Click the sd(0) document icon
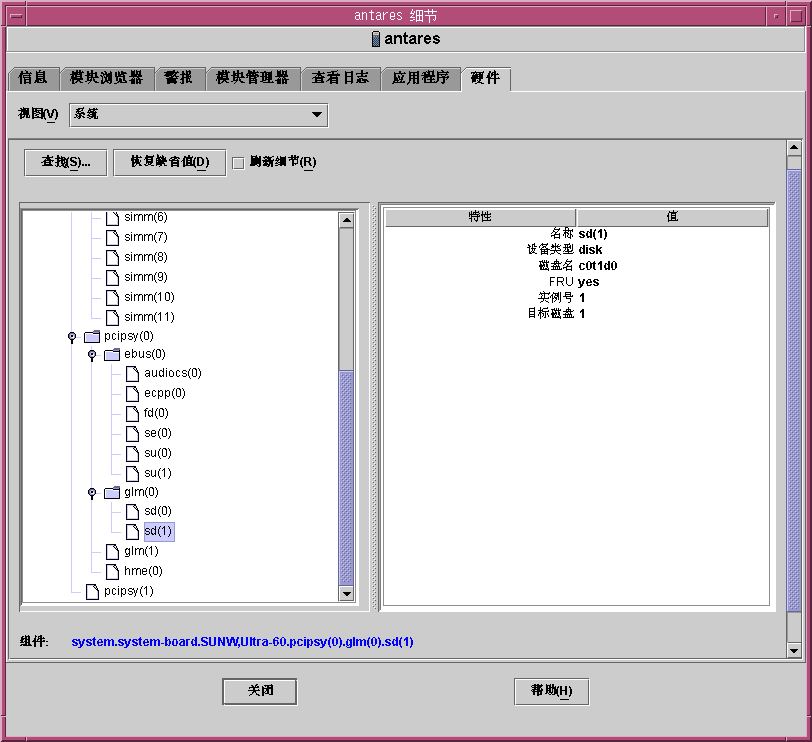The width and height of the screenshot is (812, 742). [x=133, y=512]
